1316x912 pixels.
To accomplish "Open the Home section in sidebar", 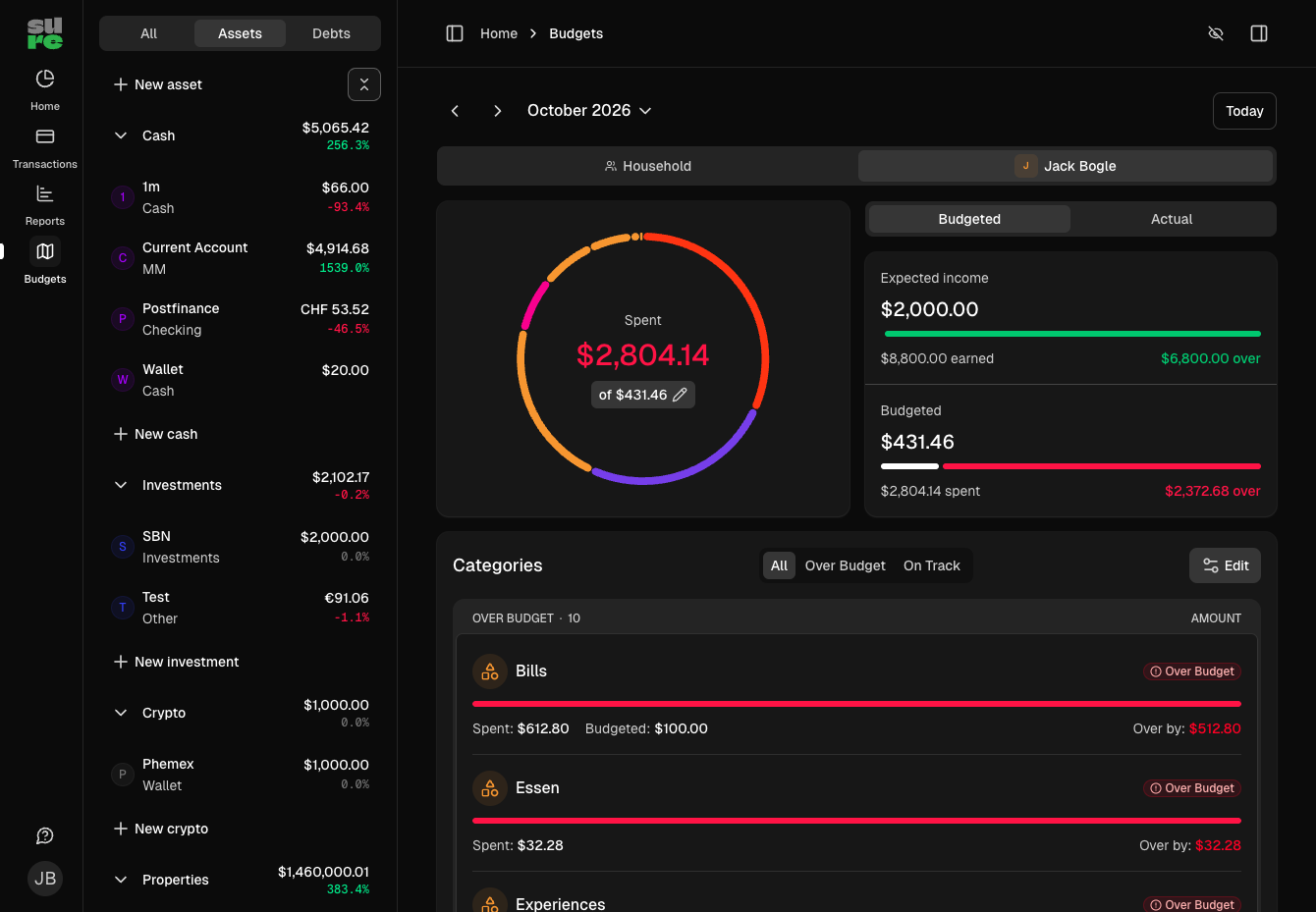I will (x=45, y=90).
